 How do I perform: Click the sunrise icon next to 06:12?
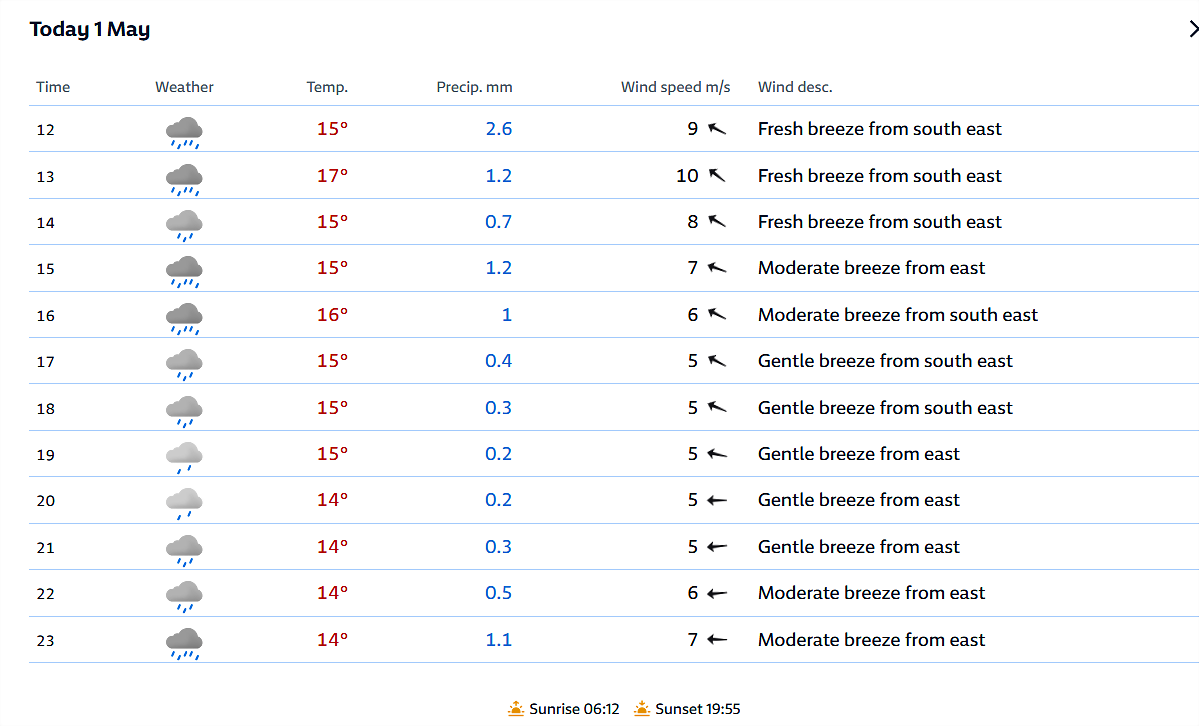516,708
